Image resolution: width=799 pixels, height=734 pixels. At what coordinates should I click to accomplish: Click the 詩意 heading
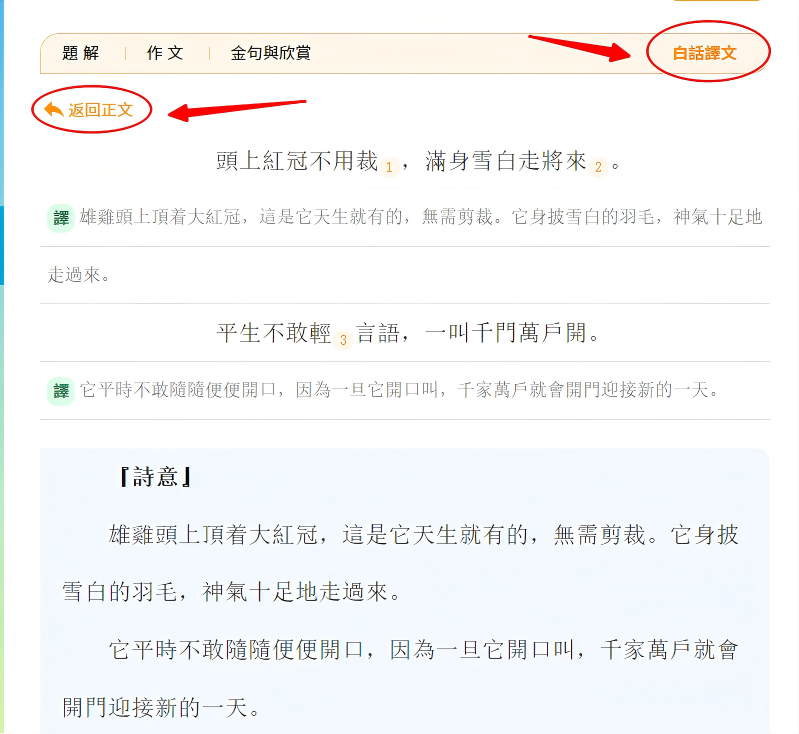click(x=156, y=477)
